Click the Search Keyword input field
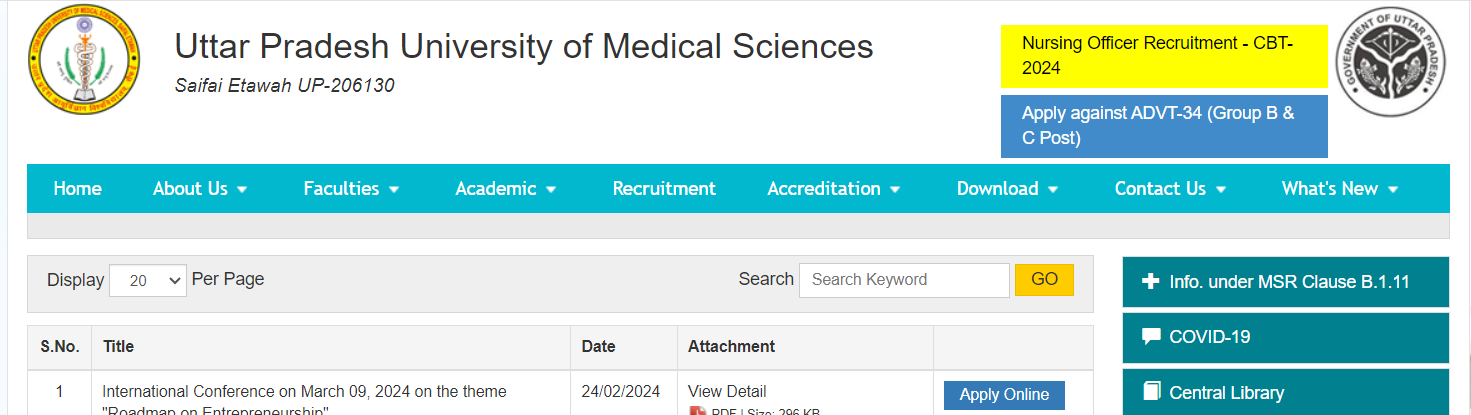 (x=904, y=280)
